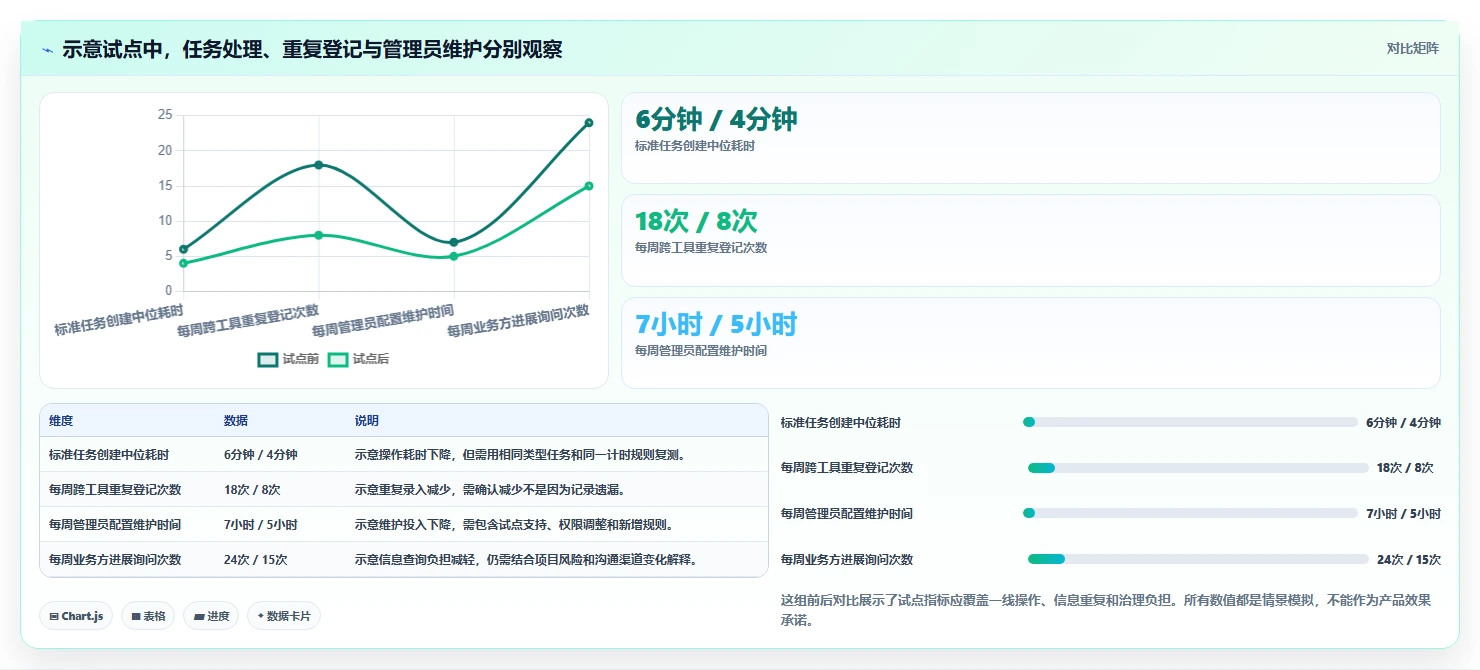Click the 试点前 data point at 7
The image size is (1480, 670).
[x=454, y=242]
